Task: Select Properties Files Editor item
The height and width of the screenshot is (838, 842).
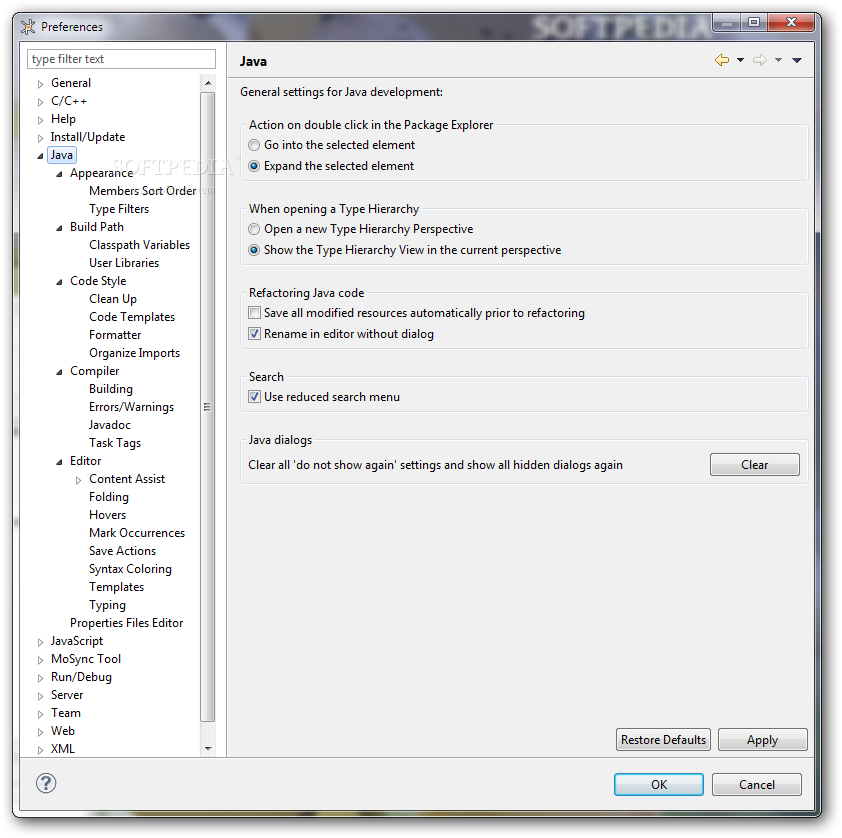Action: [x=127, y=623]
